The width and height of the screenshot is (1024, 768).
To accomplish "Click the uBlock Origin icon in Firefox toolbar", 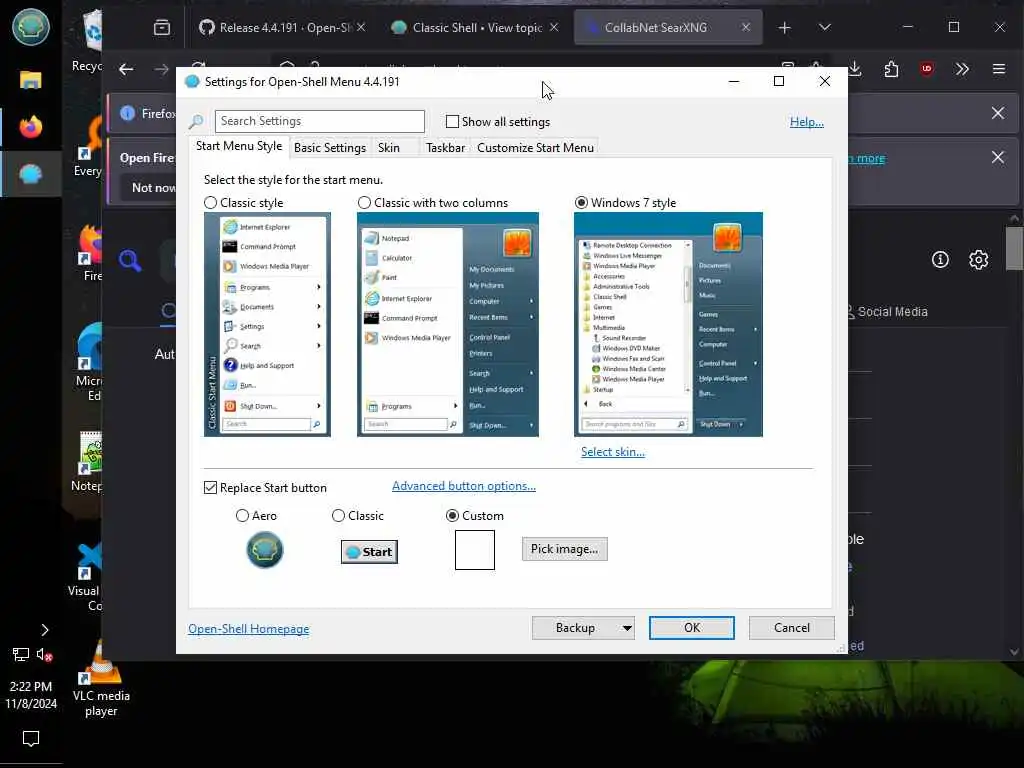I will tap(927, 69).
